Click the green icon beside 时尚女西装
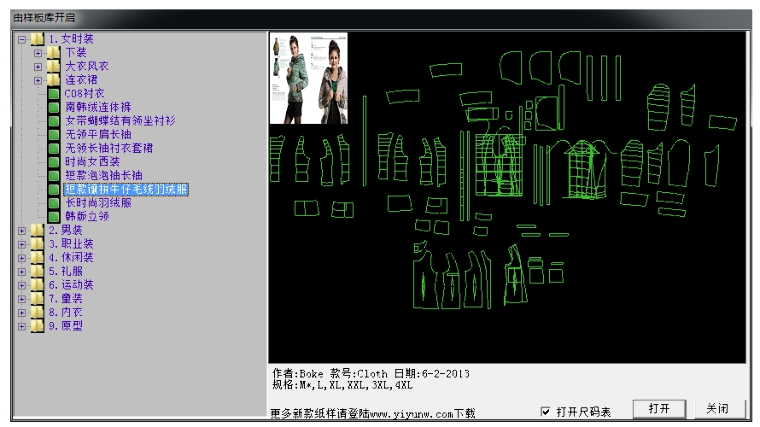The image size is (760, 427). [x=54, y=161]
